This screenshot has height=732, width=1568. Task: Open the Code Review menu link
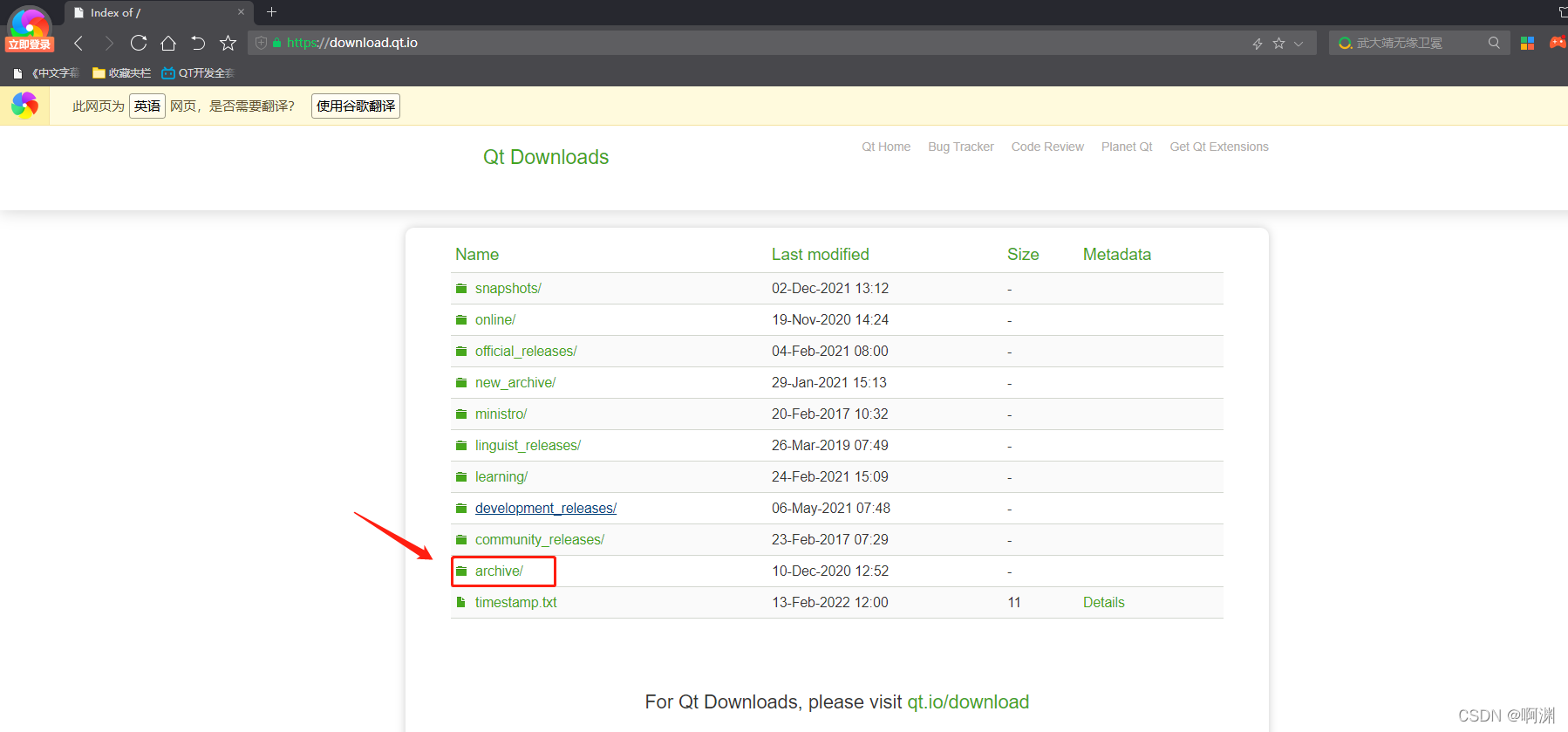pyautogui.click(x=1047, y=147)
